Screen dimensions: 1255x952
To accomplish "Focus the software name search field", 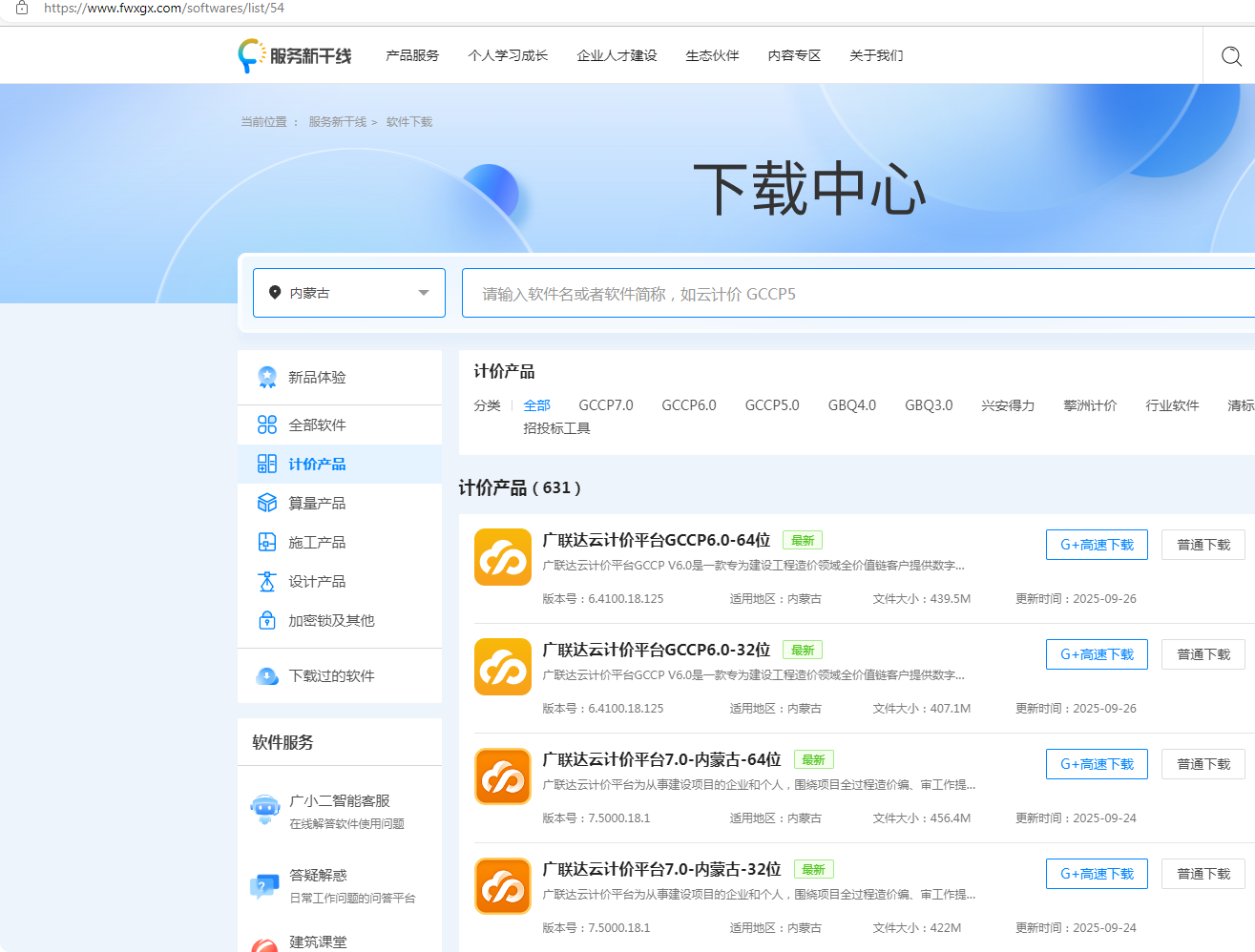I will tap(858, 293).
